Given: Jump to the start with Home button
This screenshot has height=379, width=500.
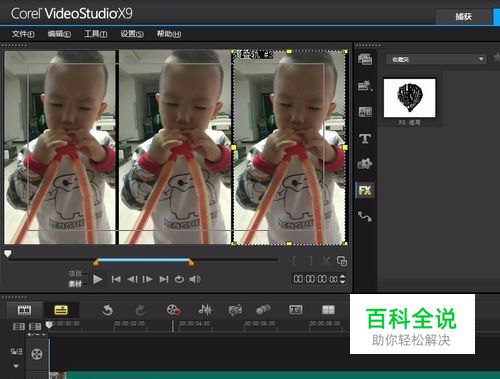Looking at the screenshot, I should click(x=116, y=279).
